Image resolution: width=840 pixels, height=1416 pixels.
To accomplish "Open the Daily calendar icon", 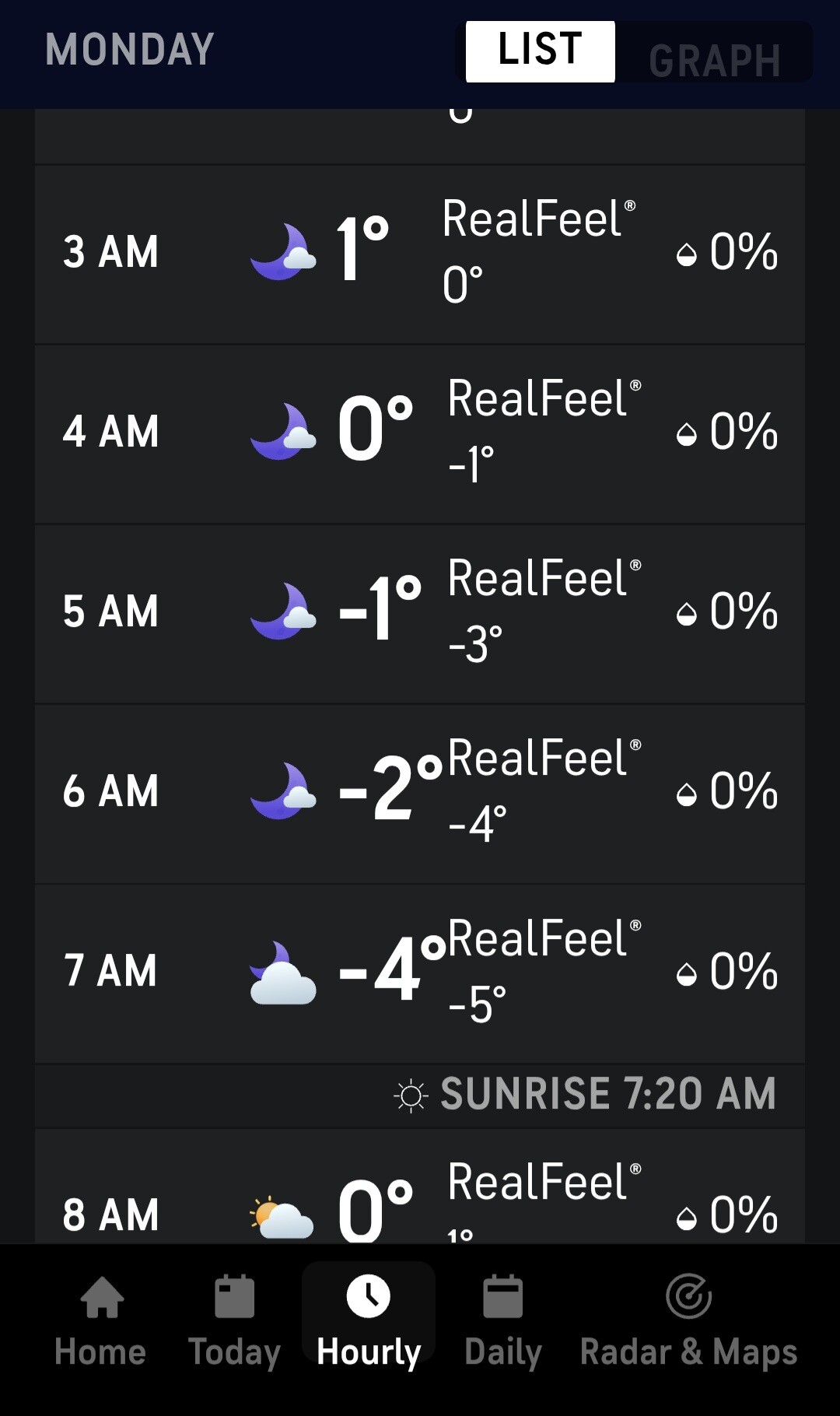I will (503, 1297).
